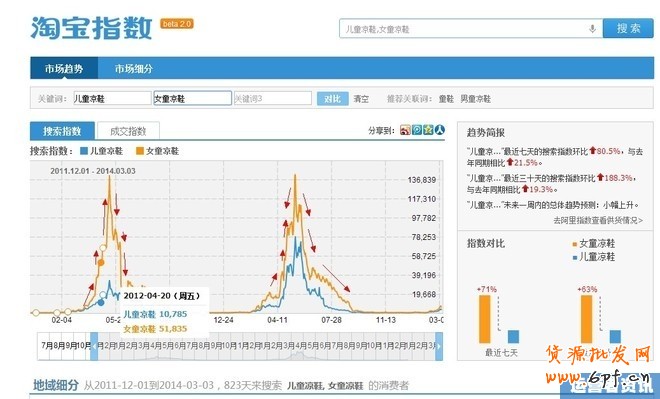
Task: Open 去阿里指数查看供货情况 link
Action: [598, 220]
